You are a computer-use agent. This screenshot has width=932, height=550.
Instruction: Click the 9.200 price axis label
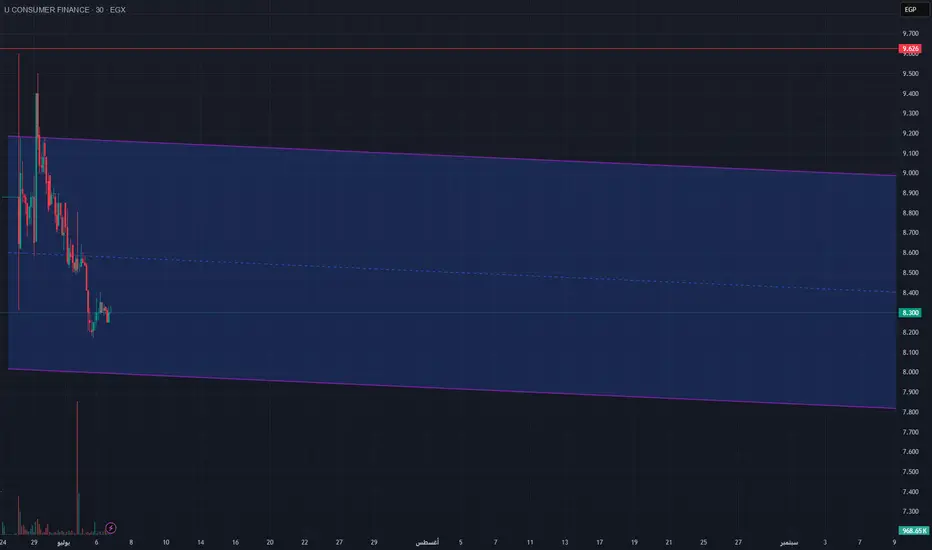[x=910, y=134]
